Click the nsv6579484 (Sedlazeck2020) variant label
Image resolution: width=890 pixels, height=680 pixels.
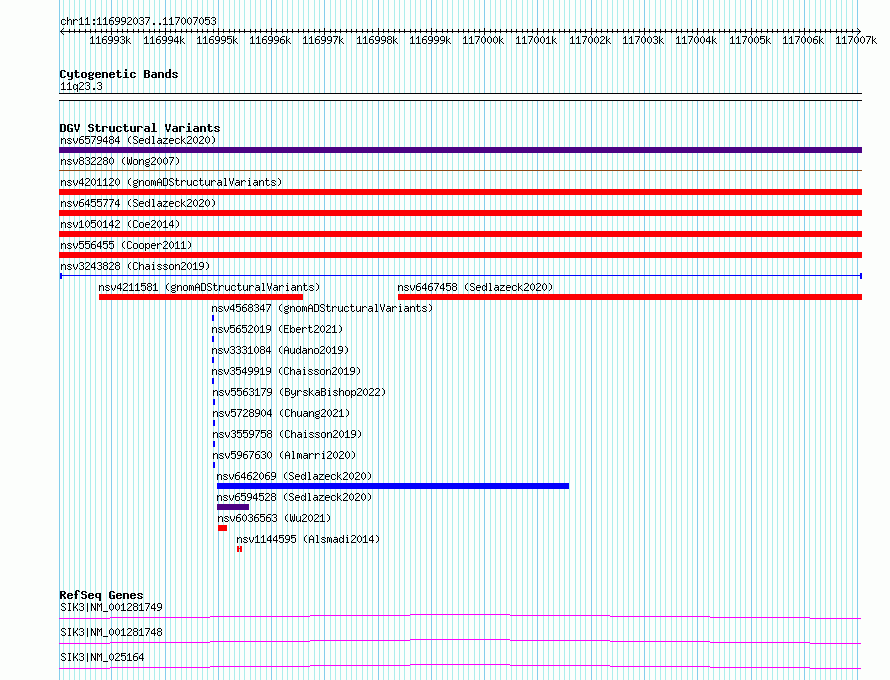point(138,140)
